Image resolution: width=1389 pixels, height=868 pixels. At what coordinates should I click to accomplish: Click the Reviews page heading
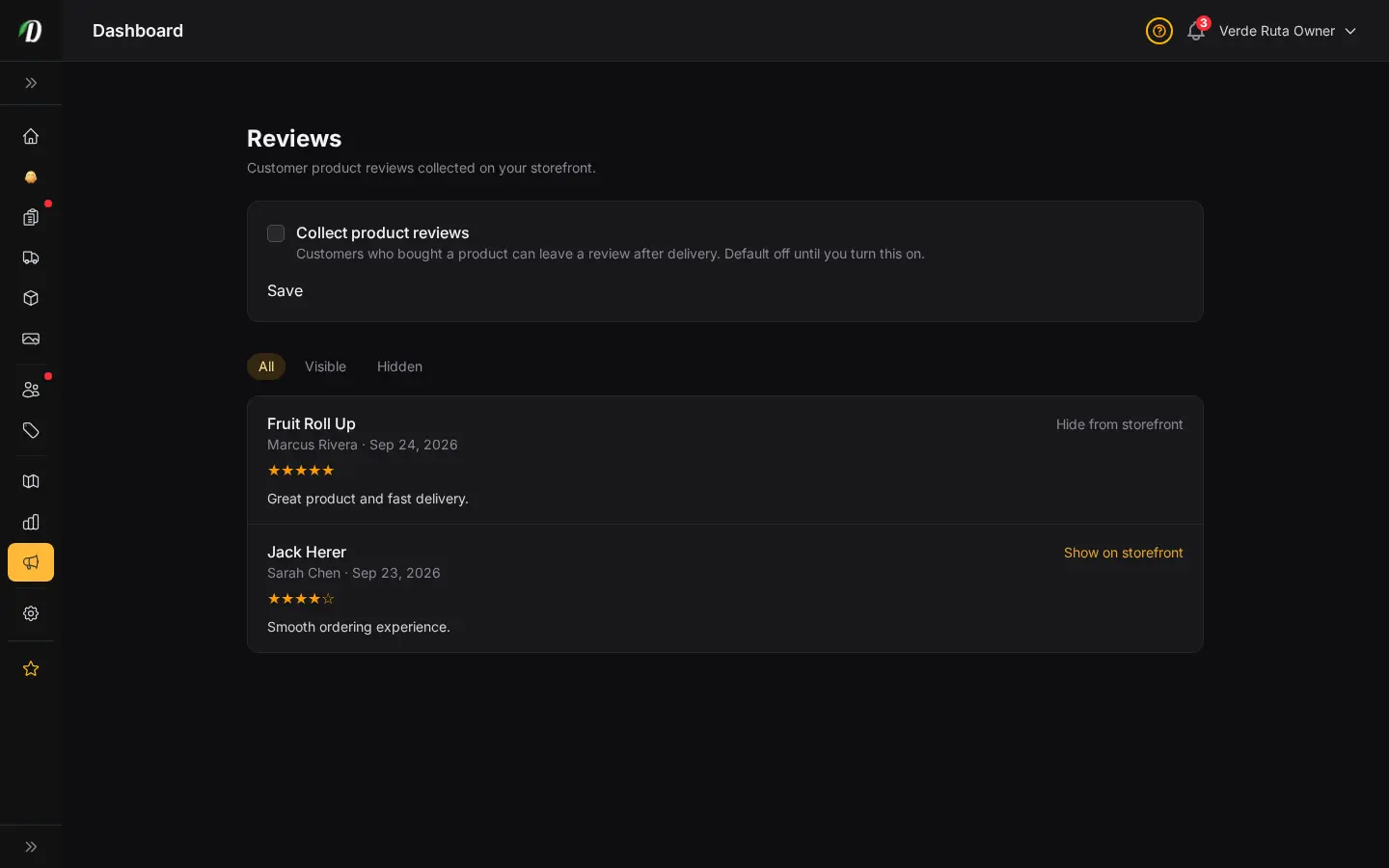[x=294, y=139]
